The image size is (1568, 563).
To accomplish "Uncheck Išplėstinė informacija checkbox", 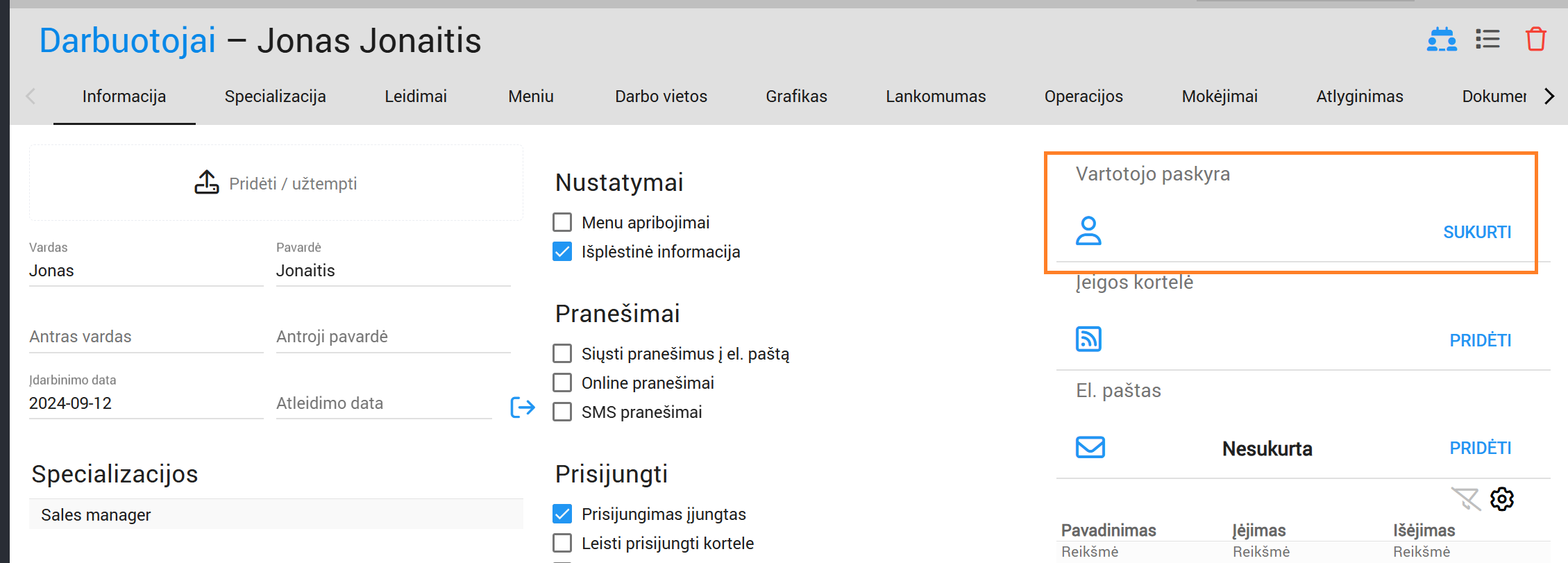I will 562,251.
